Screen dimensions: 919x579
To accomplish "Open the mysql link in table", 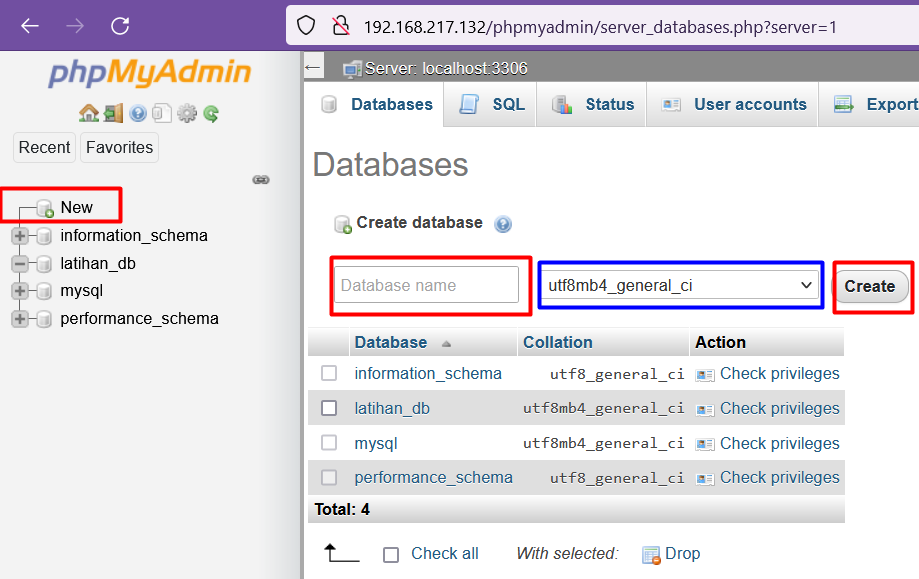I will point(376,444).
